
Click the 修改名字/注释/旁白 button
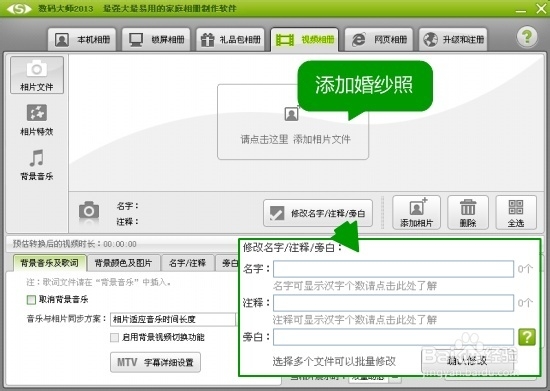318,213
